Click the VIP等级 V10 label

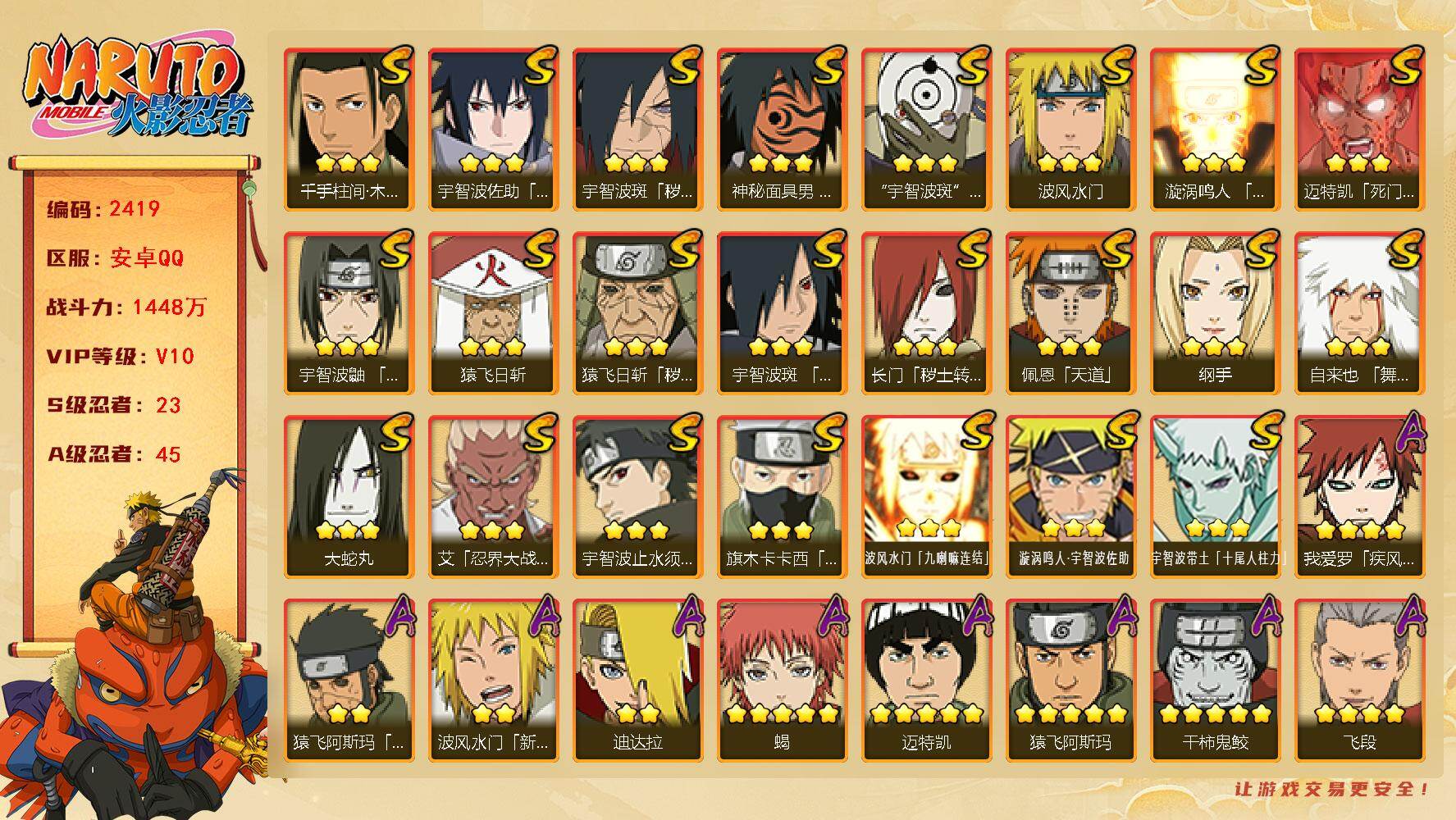[x=121, y=356]
